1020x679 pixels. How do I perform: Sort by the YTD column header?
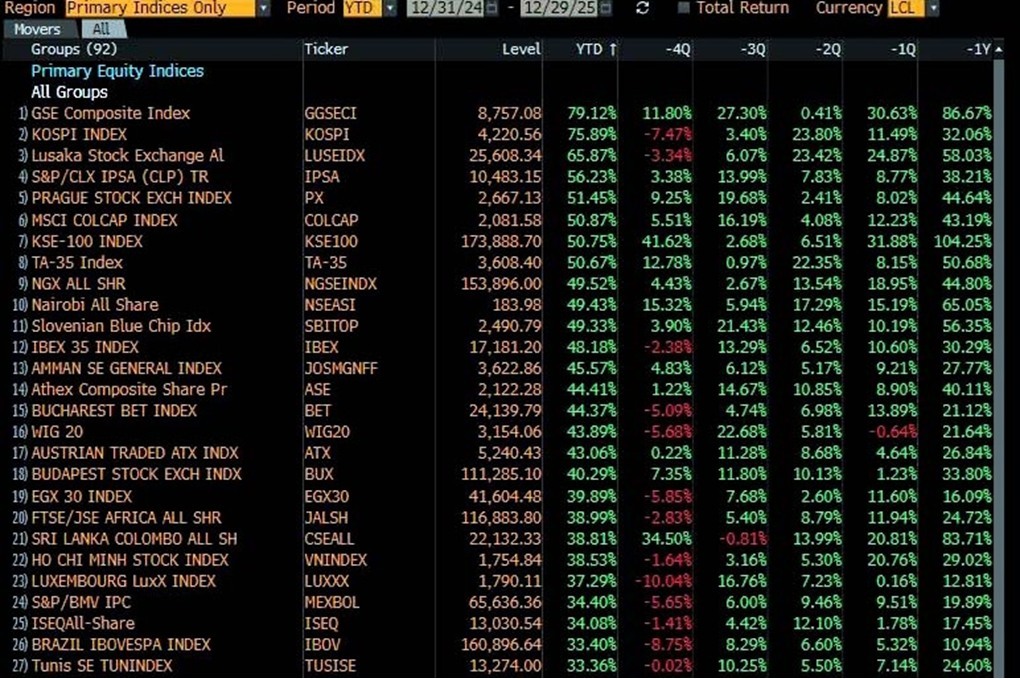(x=596, y=49)
